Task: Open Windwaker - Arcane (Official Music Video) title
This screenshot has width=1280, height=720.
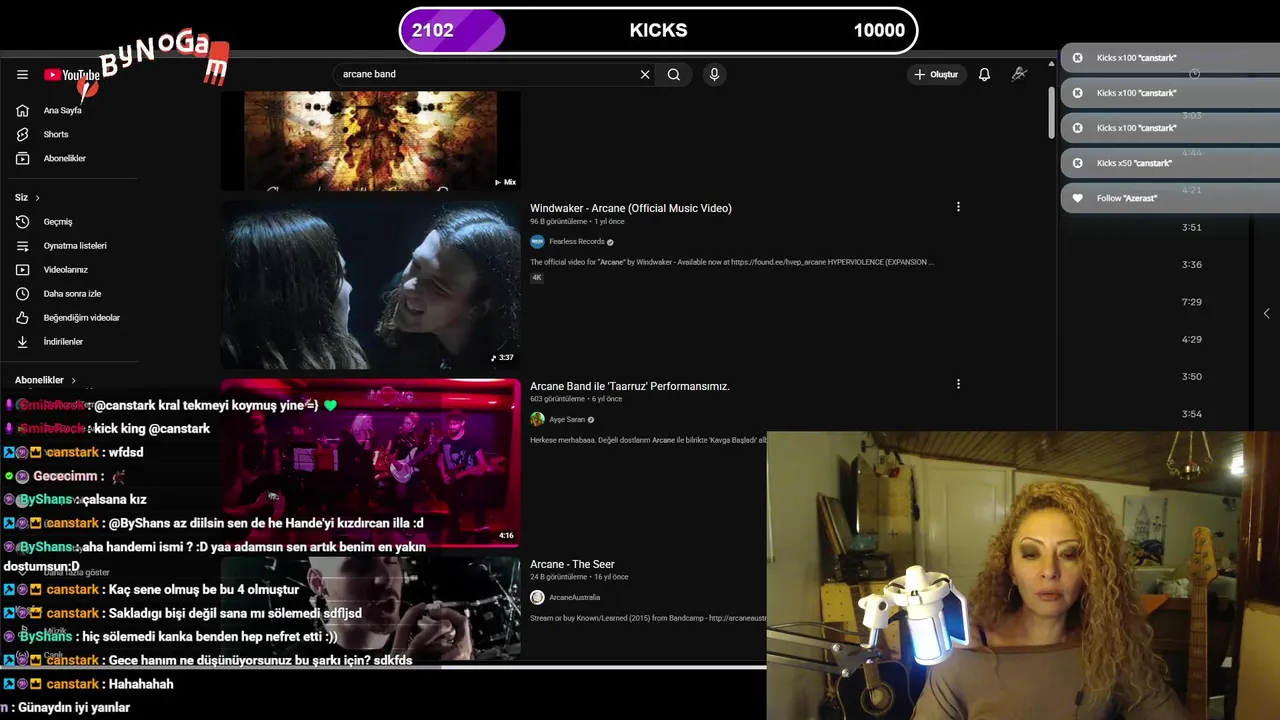Action: [631, 208]
